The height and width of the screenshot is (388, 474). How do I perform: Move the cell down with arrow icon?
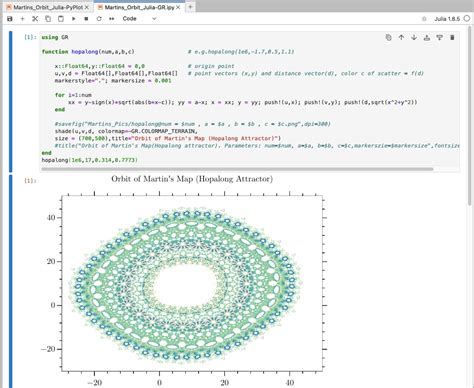(414, 37)
